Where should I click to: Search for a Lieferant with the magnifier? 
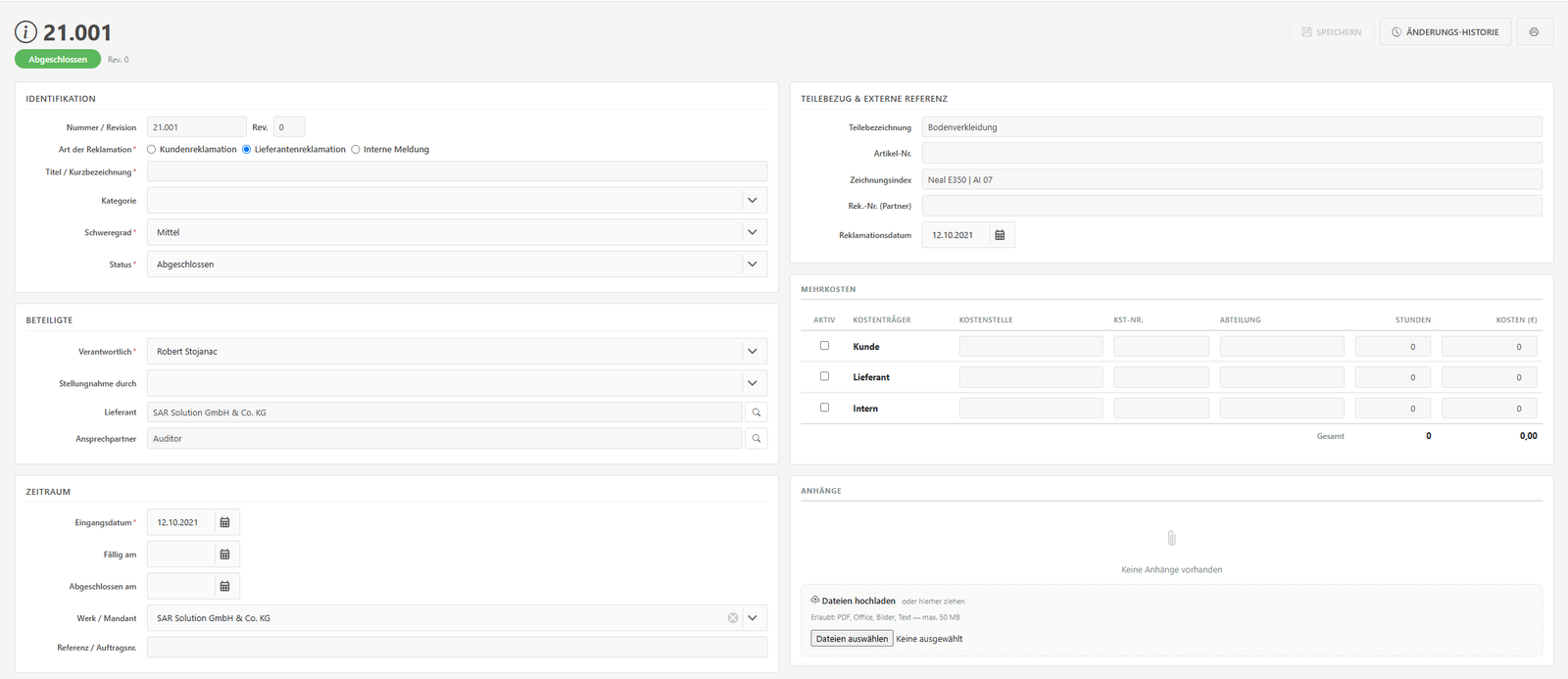(x=756, y=412)
